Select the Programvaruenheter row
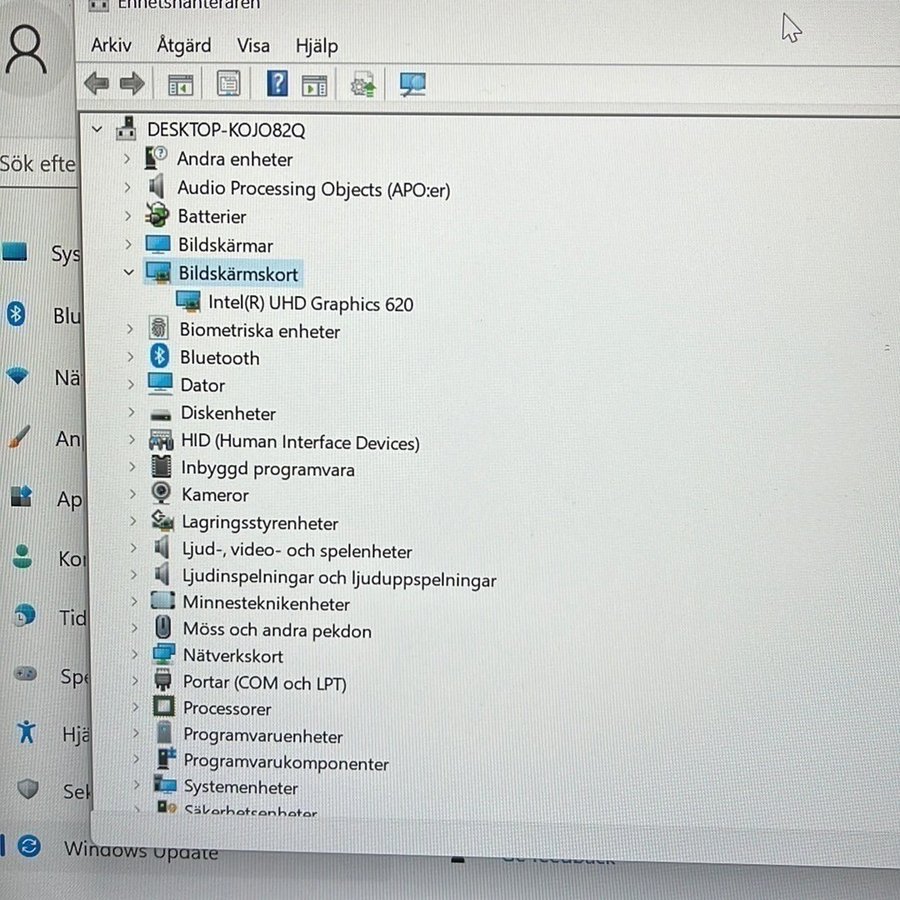900x900 pixels. [263, 735]
